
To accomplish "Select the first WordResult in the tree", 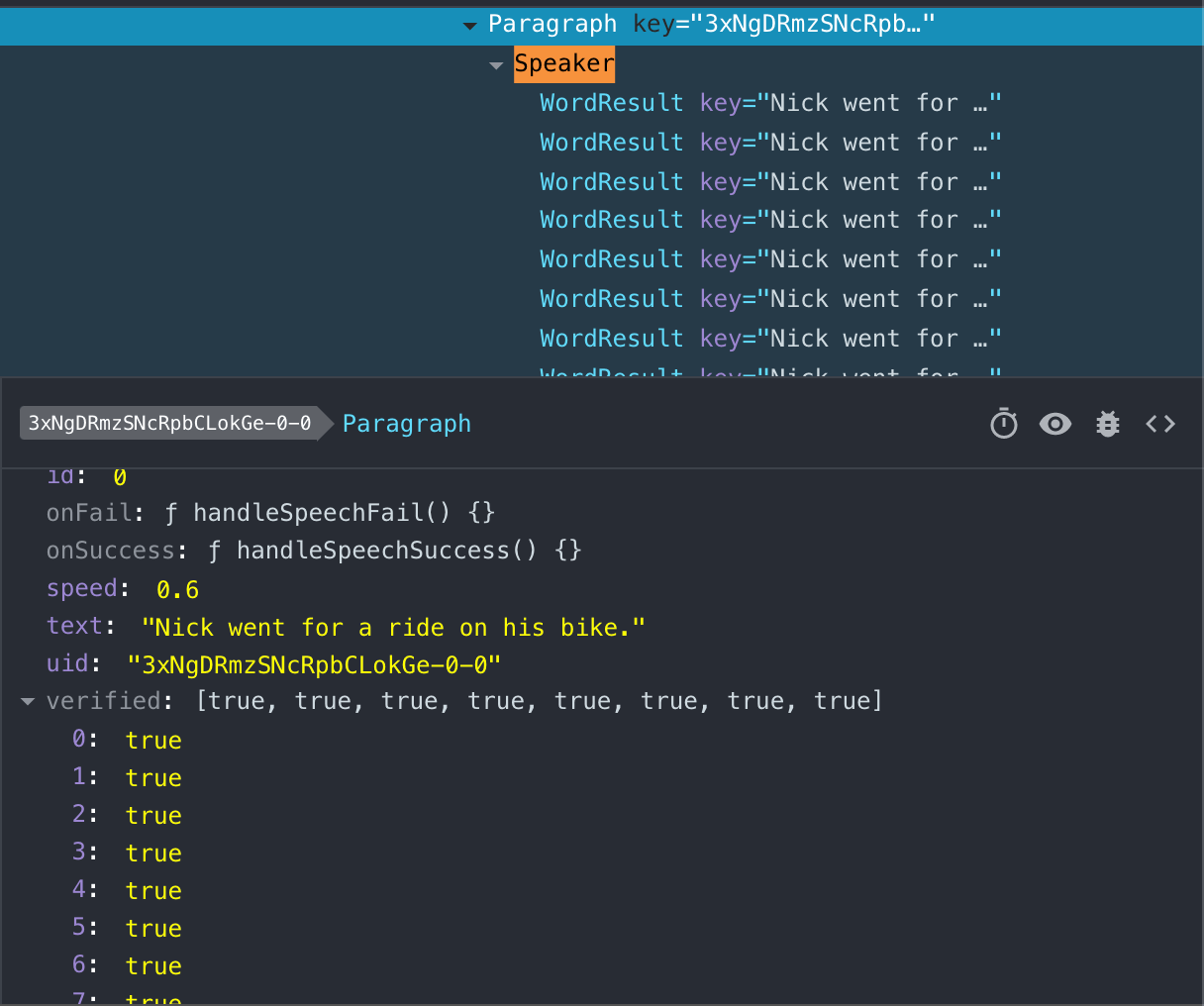I will [x=611, y=102].
